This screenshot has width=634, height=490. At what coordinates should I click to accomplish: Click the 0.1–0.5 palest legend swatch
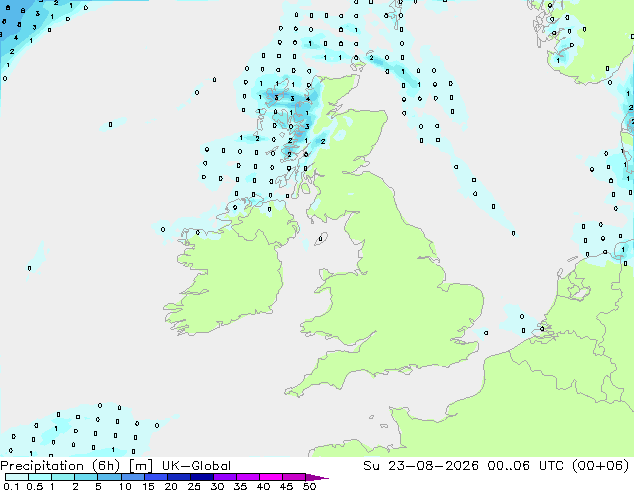click(17, 477)
